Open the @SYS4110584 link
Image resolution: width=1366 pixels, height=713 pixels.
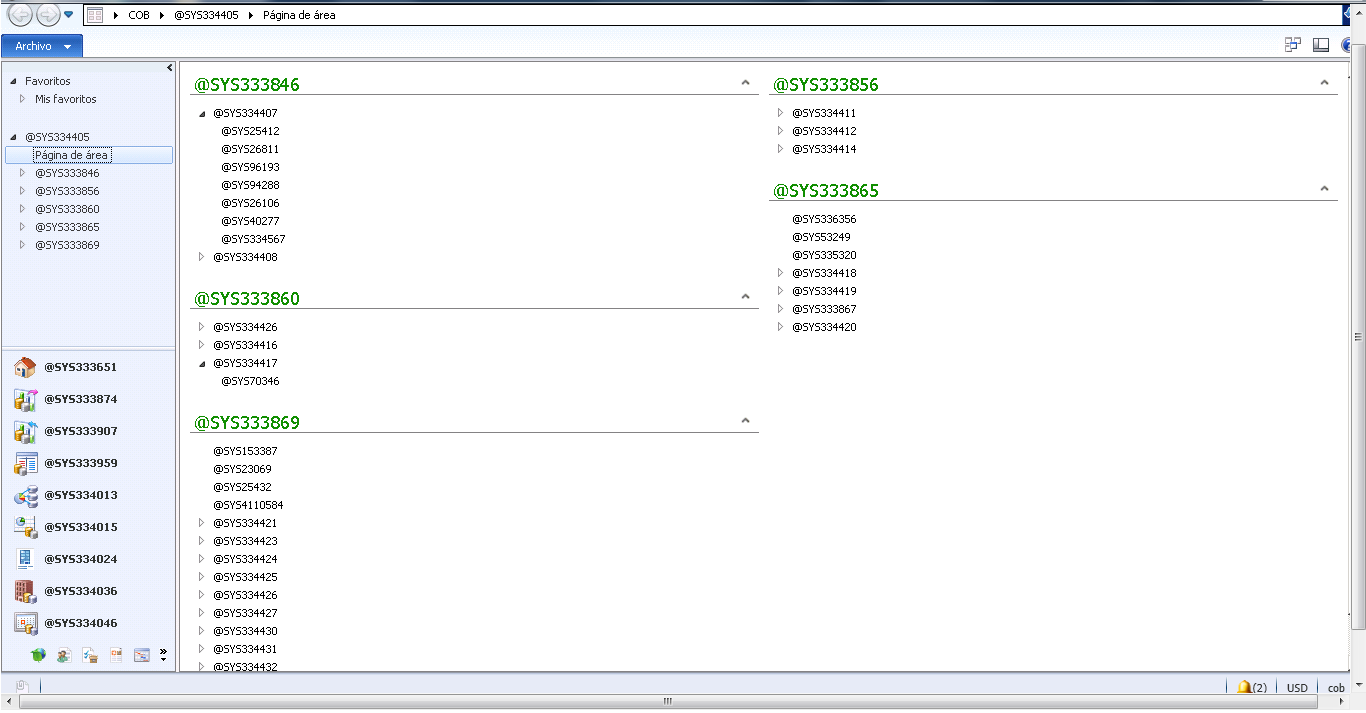[x=248, y=505]
